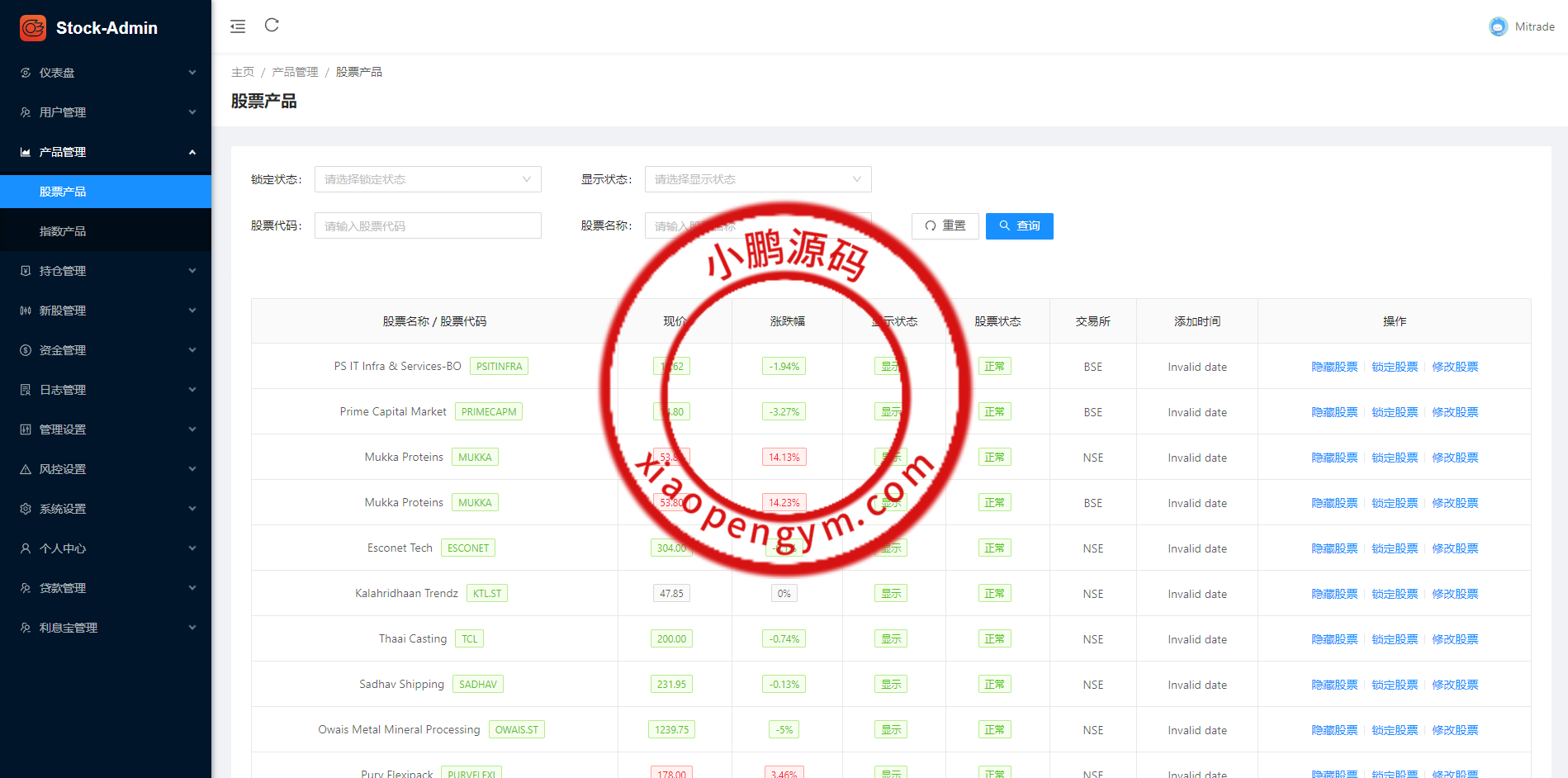Click 锁定股票 for Thaai Casting row
Image resolution: width=1568 pixels, height=778 pixels.
[1395, 639]
